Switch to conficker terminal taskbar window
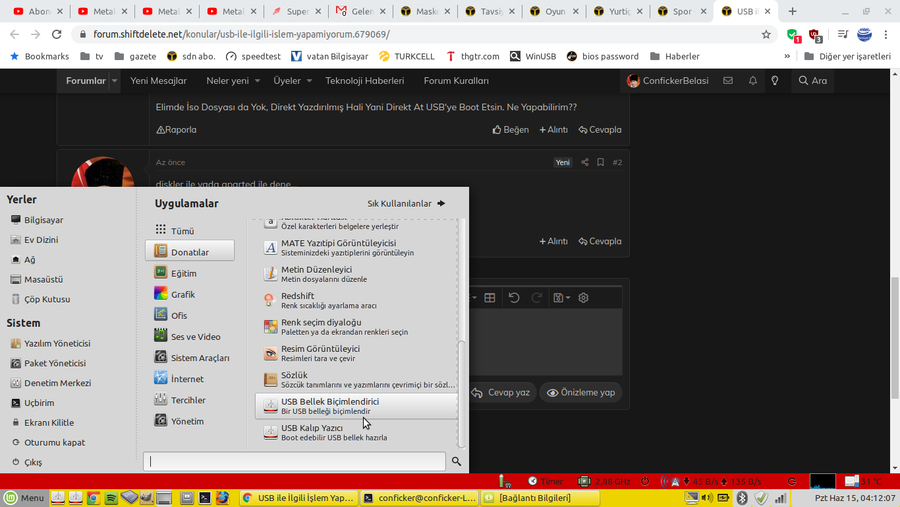Screen dimensions: 900x507 [420, 498]
